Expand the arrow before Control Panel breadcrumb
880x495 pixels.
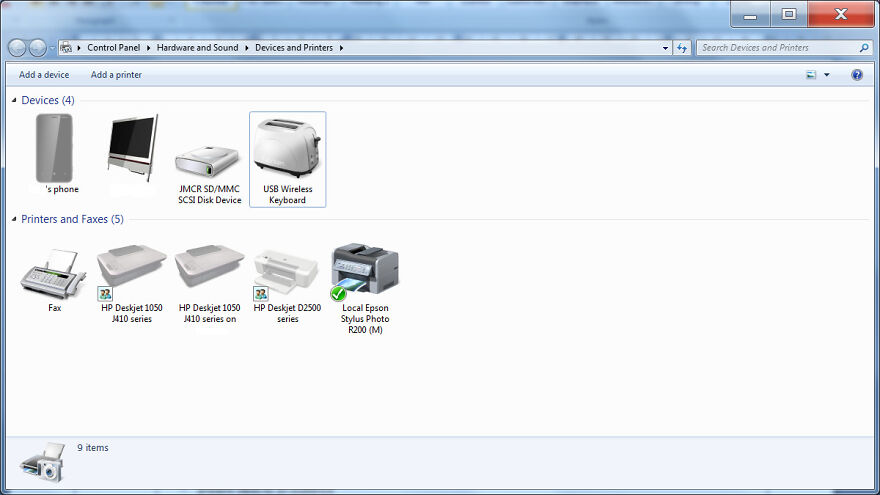click(79, 48)
